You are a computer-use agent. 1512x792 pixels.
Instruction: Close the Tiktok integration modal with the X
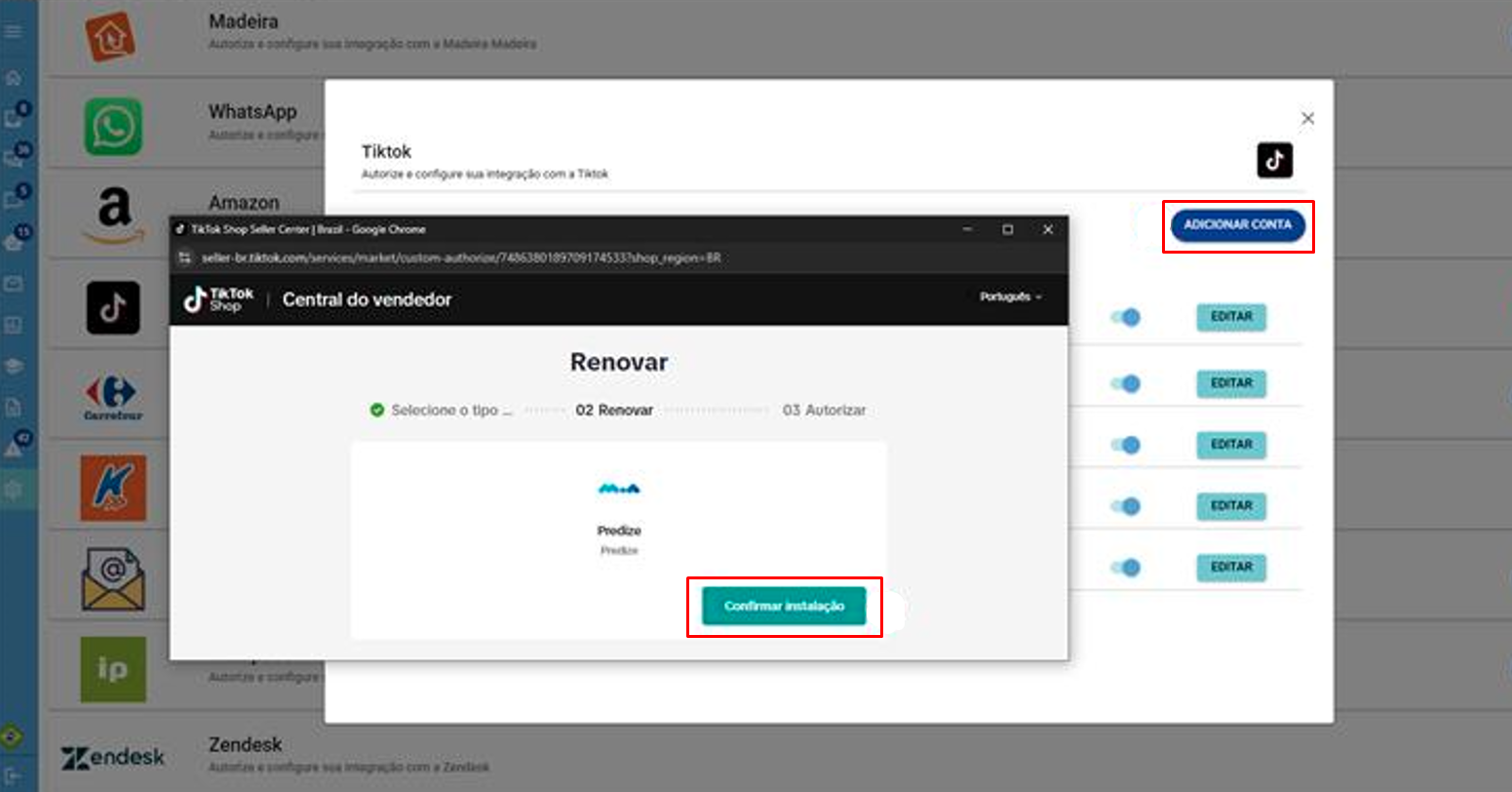pyautogui.click(x=1307, y=118)
